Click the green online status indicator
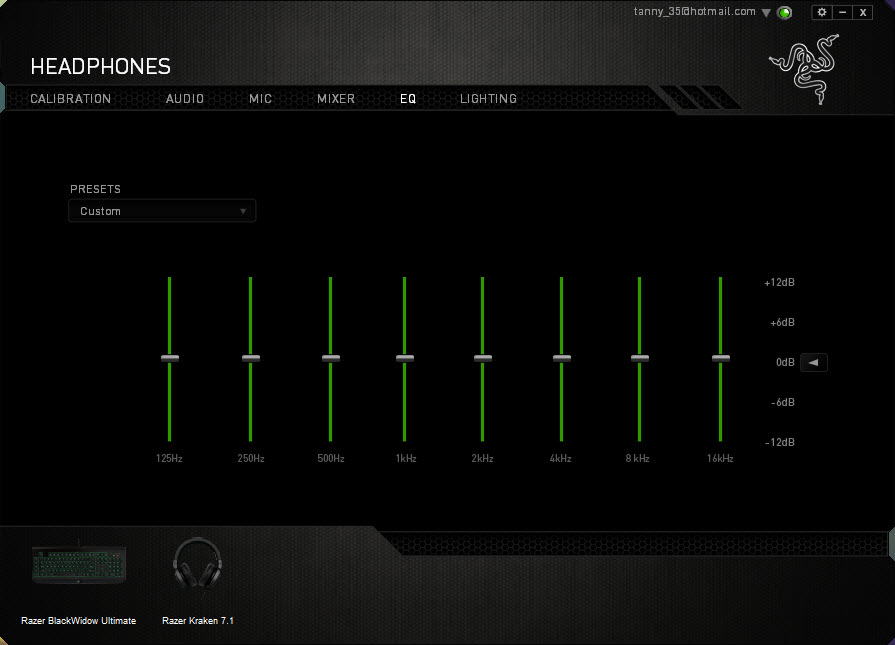 pyautogui.click(x=785, y=13)
